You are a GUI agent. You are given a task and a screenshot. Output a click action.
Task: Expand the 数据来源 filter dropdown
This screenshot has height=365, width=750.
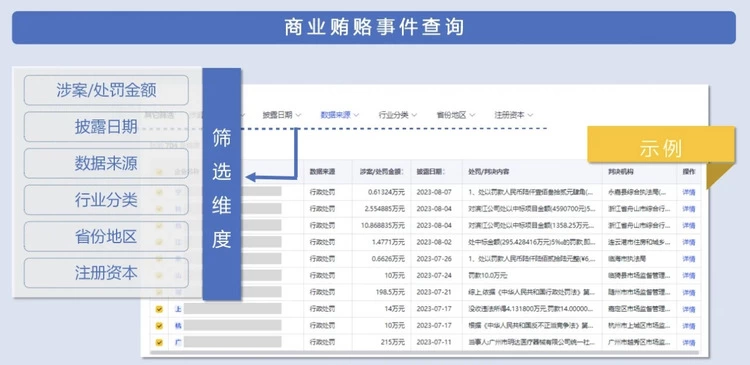click(x=340, y=115)
